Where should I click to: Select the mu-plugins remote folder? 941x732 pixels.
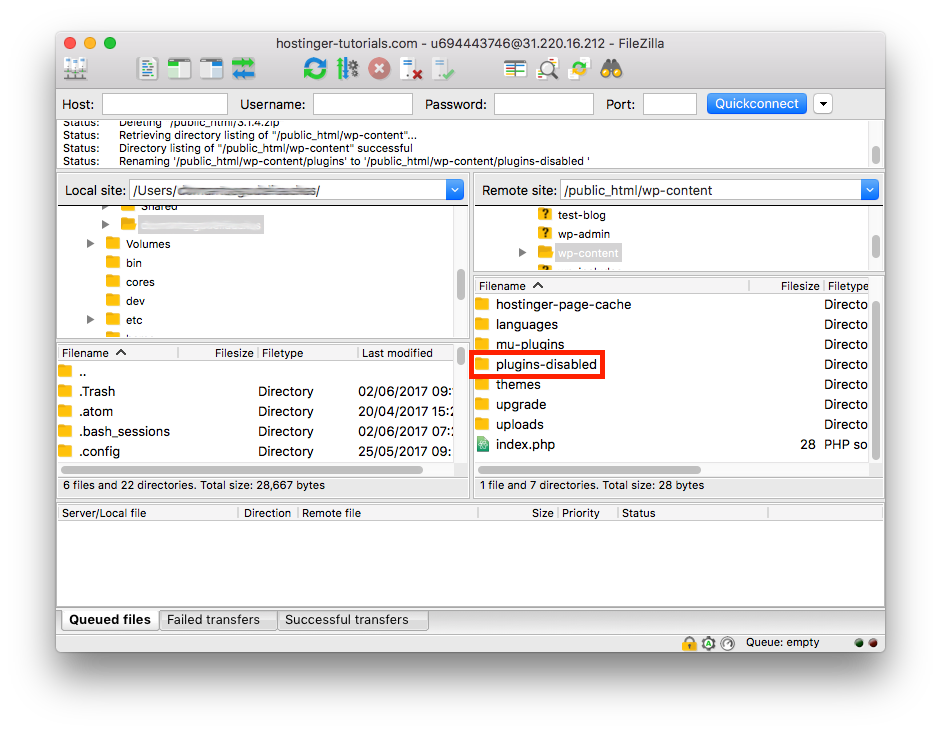(x=530, y=344)
